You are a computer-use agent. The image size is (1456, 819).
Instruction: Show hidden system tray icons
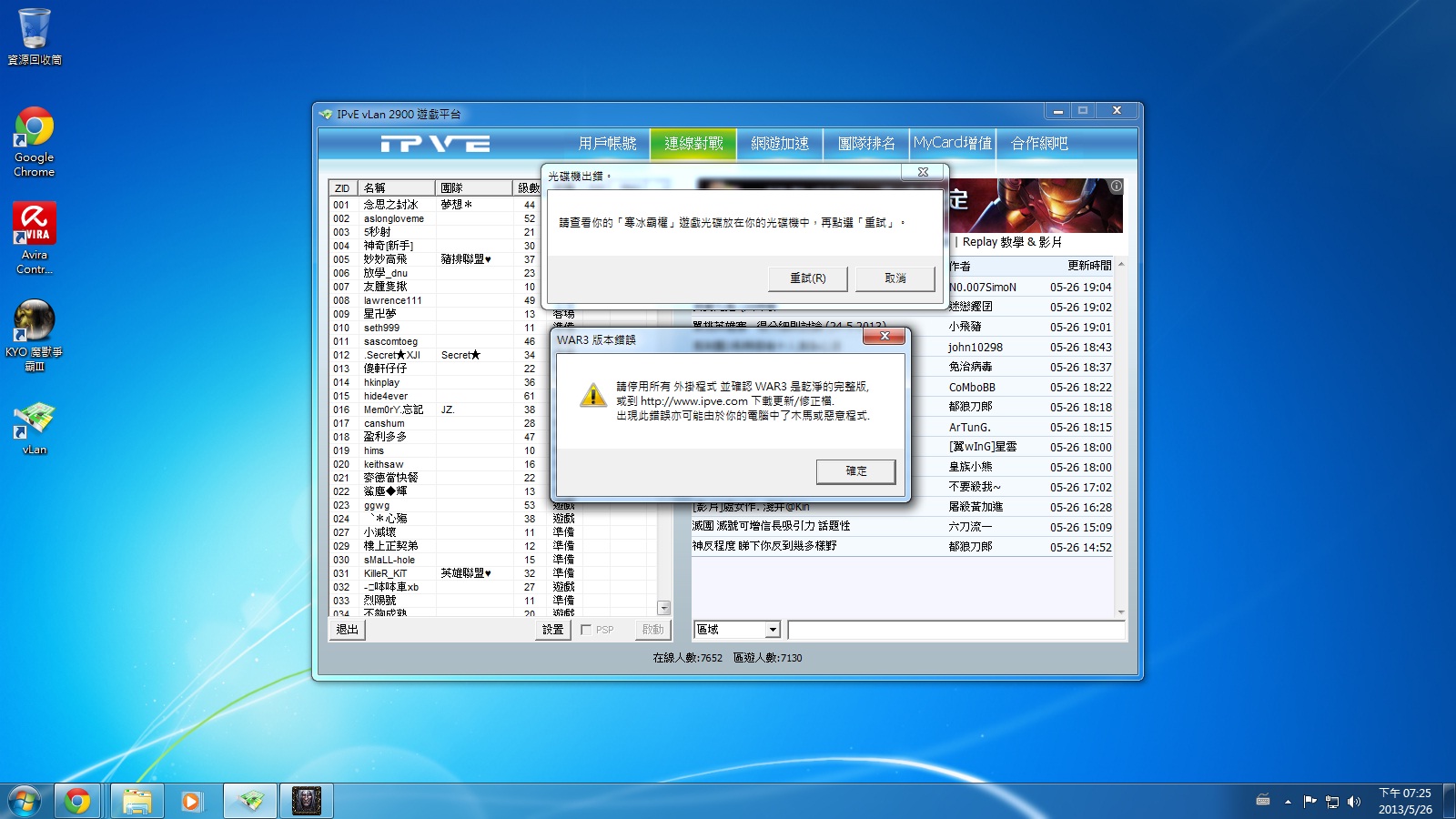pyautogui.click(x=1288, y=802)
